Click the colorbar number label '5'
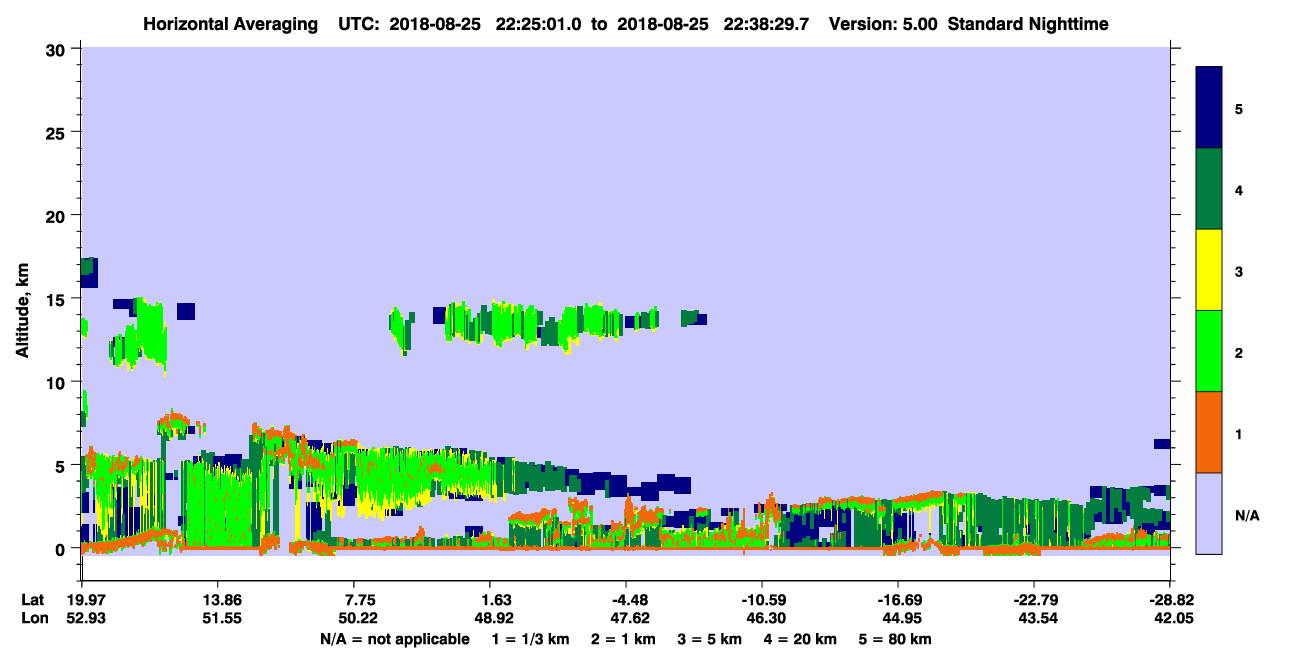 pos(1239,109)
